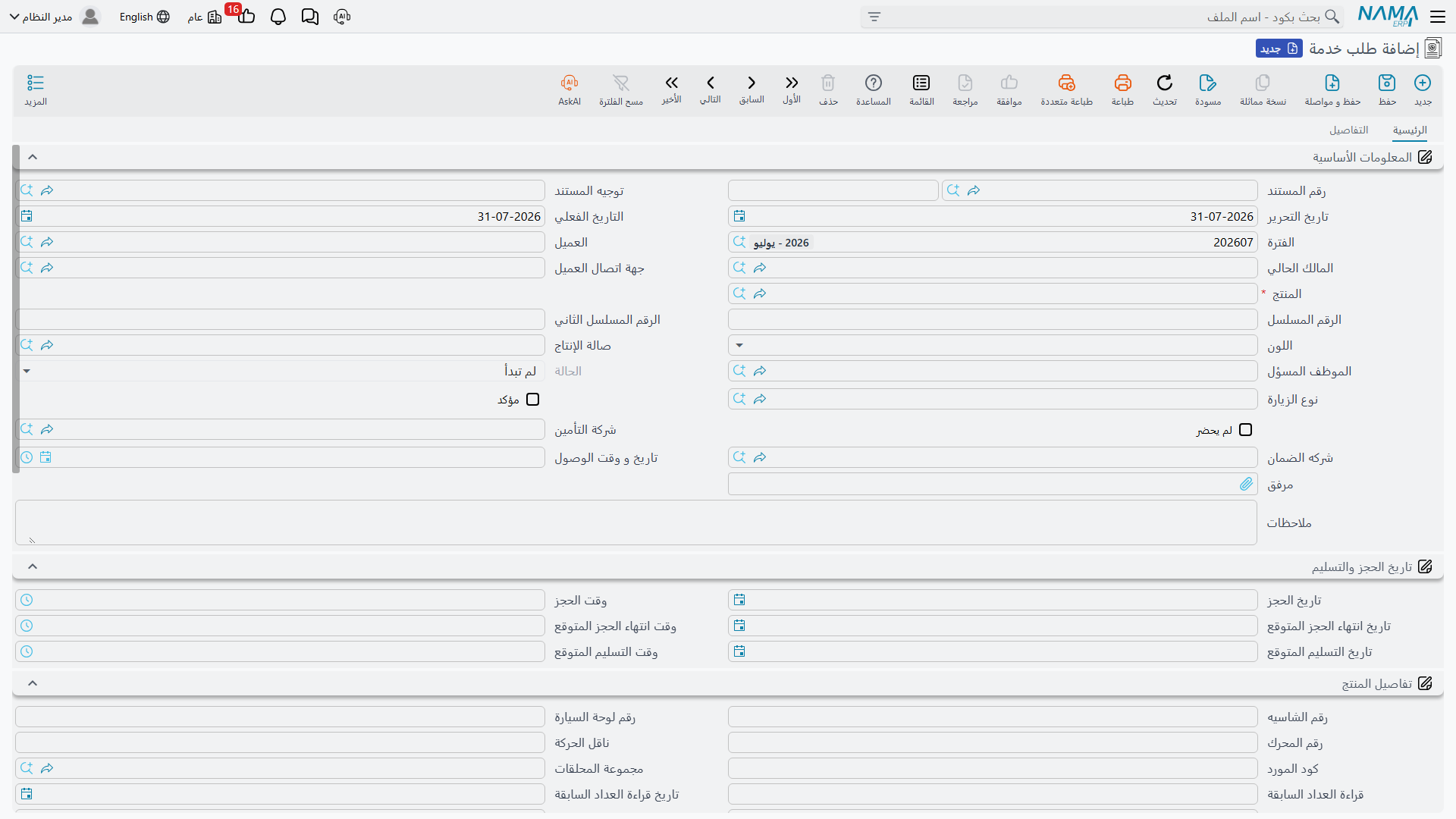The height and width of the screenshot is (819, 1456).
Task: Click the جديد badge next to page title
Action: point(1279,49)
